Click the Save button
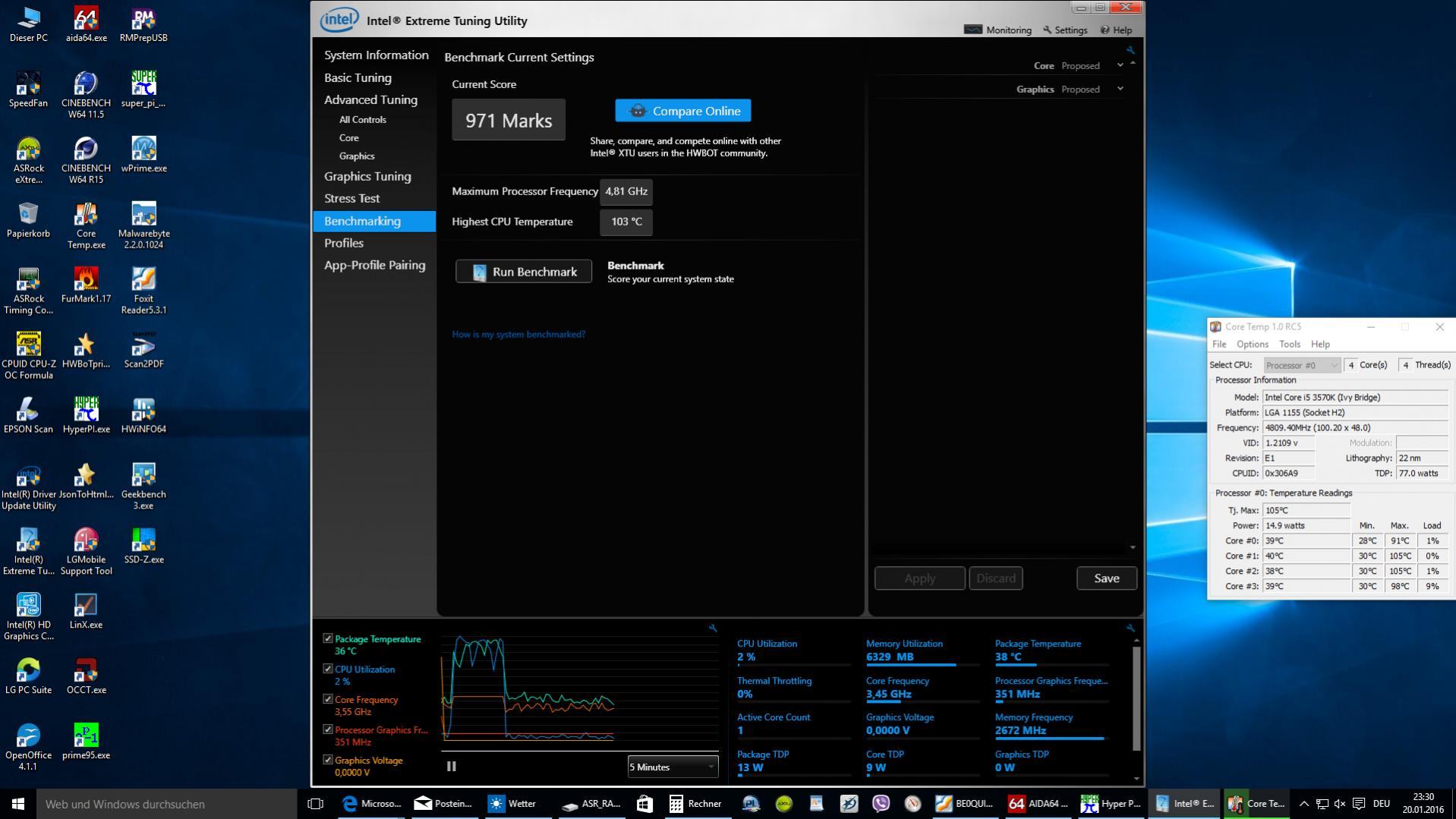Image resolution: width=1456 pixels, height=819 pixels. click(1107, 578)
